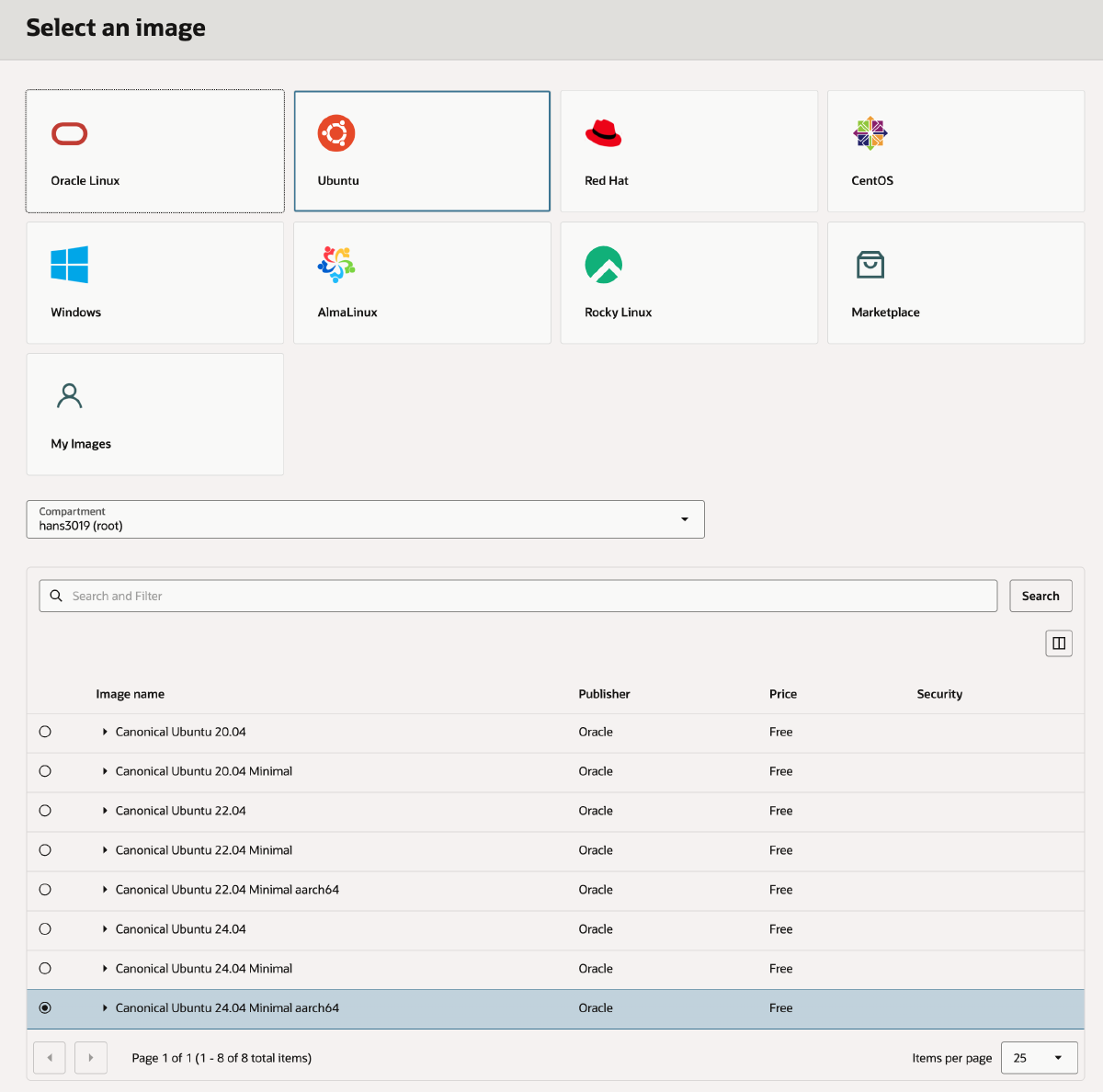
Task: Choose the CentOS card label
Action: [x=872, y=181]
